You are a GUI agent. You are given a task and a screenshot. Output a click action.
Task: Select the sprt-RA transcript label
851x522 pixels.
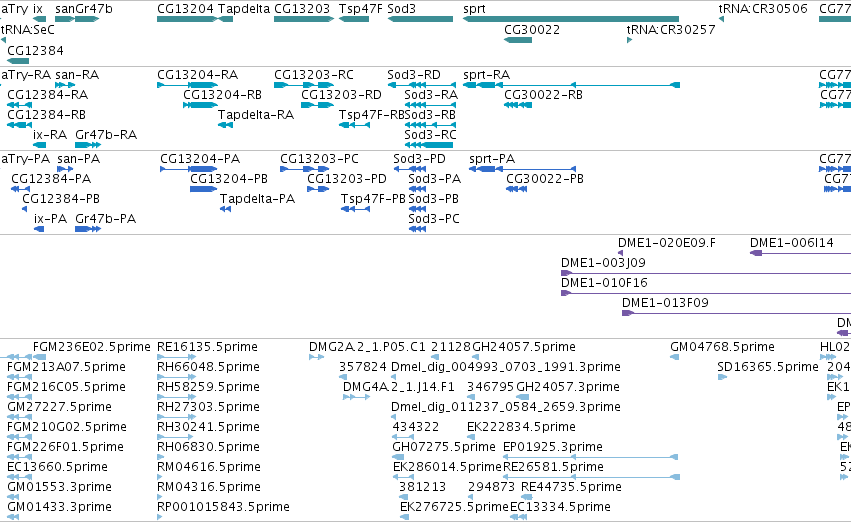tap(487, 75)
